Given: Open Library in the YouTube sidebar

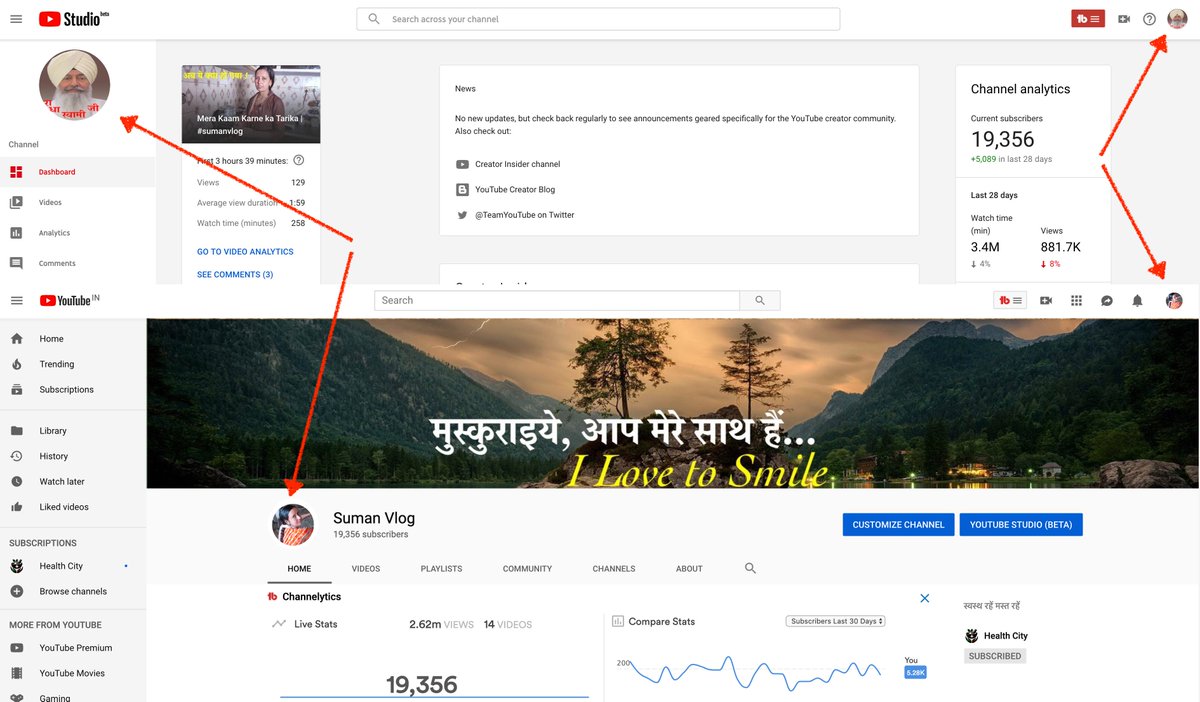Looking at the screenshot, I should pyautogui.click(x=73, y=431).
